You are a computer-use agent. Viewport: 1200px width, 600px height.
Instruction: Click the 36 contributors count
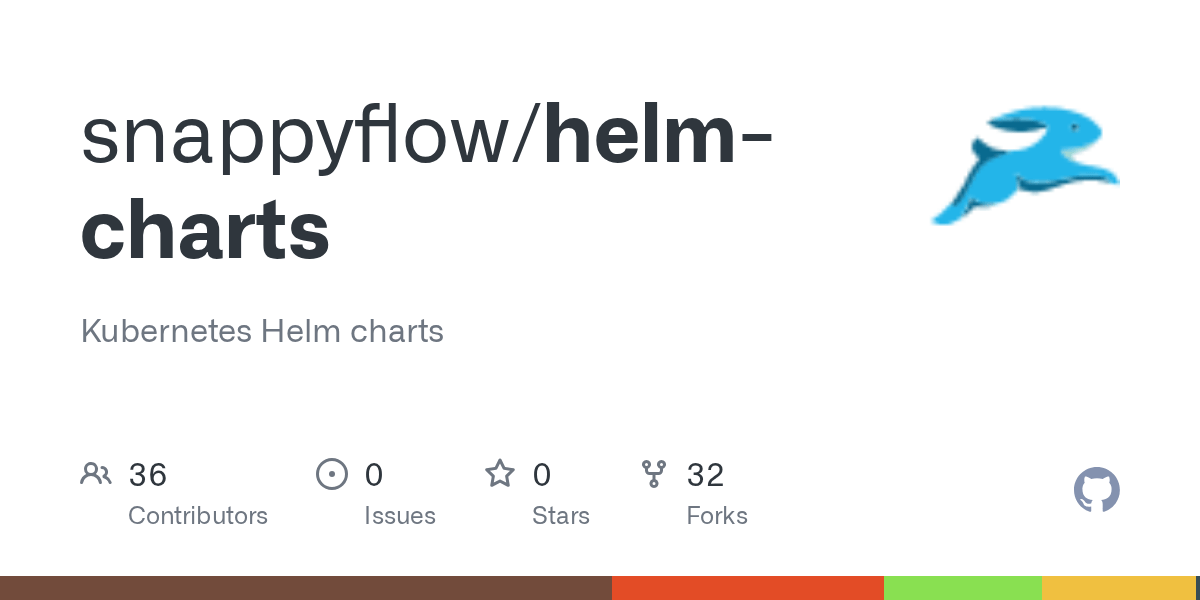(x=148, y=475)
